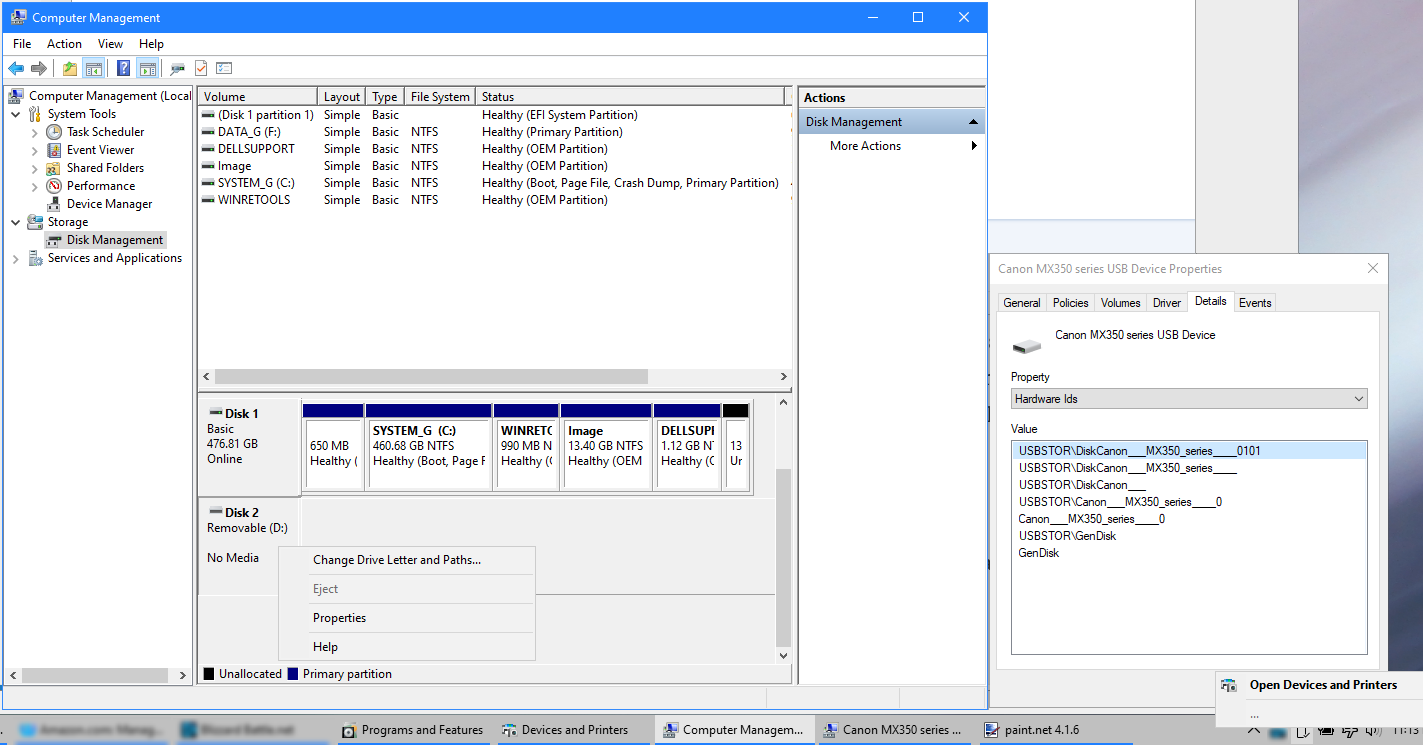
Task: Switch to the Driver tab
Action: point(1166,303)
